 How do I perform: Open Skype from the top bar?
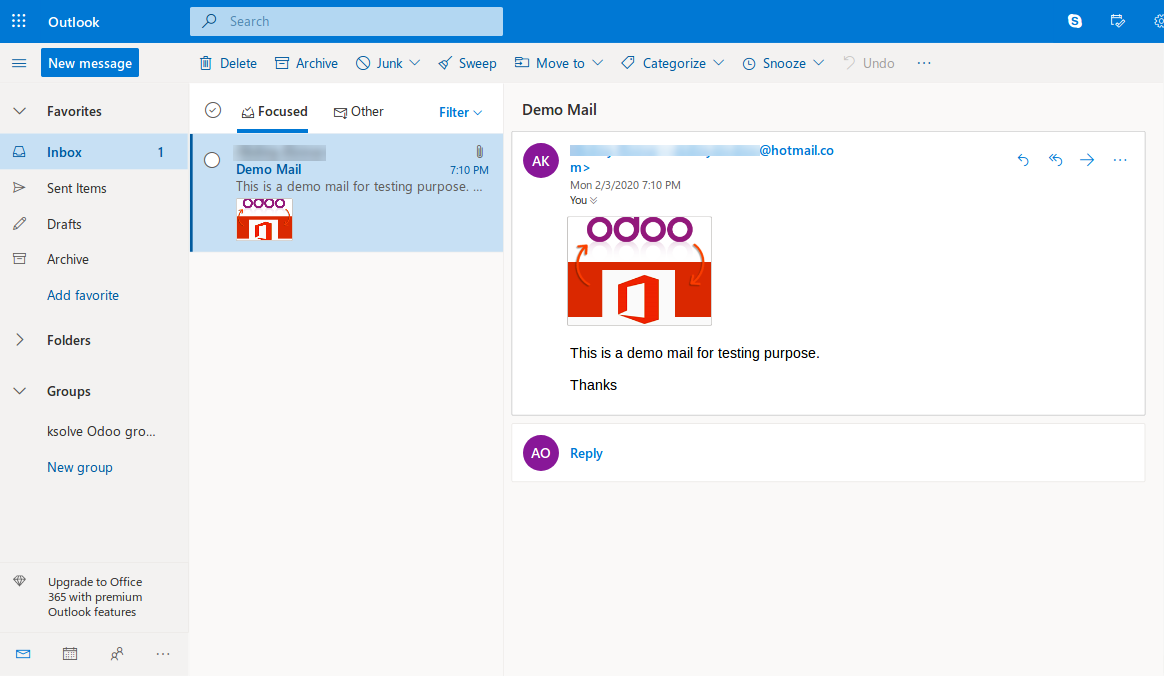(1074, 21)
